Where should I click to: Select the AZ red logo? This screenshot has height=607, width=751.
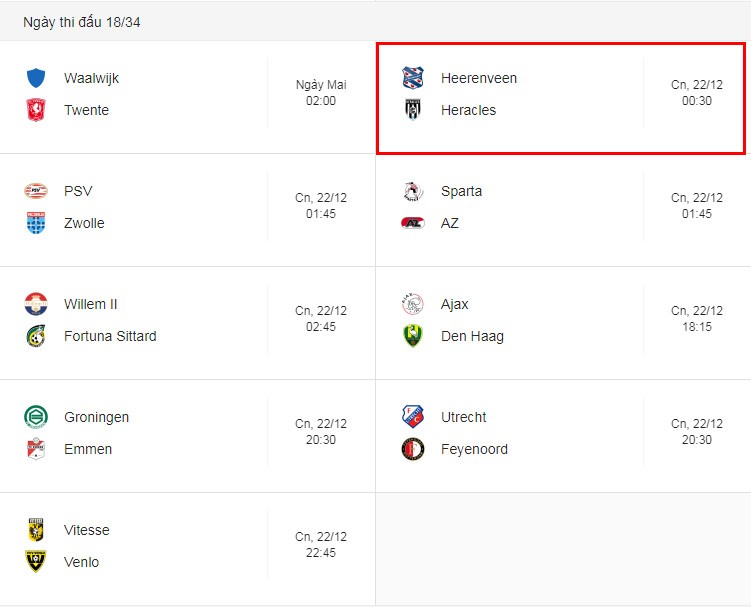[x=412, y=223]
